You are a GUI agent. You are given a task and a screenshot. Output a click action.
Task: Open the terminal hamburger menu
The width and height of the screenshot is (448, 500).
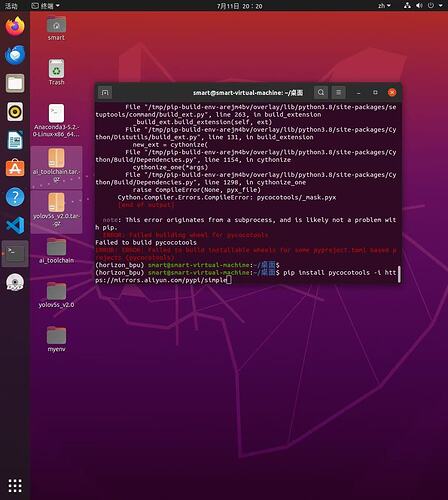tap(338, 92)
